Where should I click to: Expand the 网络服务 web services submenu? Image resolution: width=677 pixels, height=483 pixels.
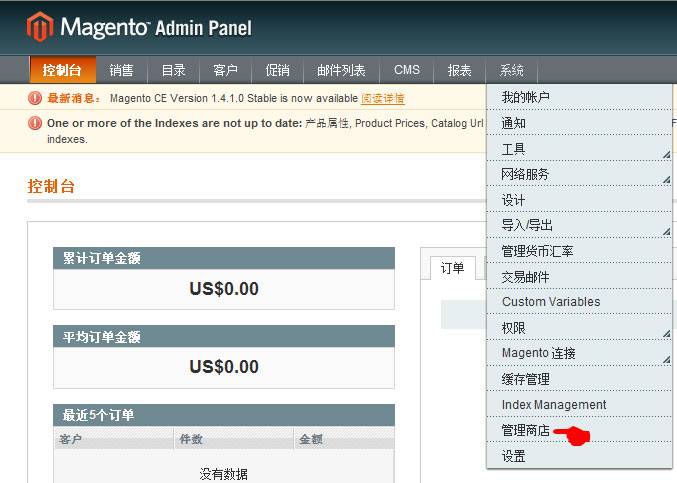point(579,174)
